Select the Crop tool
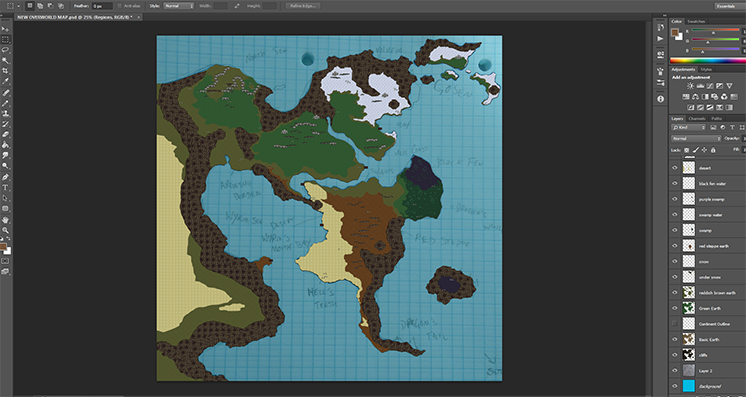 (x=5, y=71)
